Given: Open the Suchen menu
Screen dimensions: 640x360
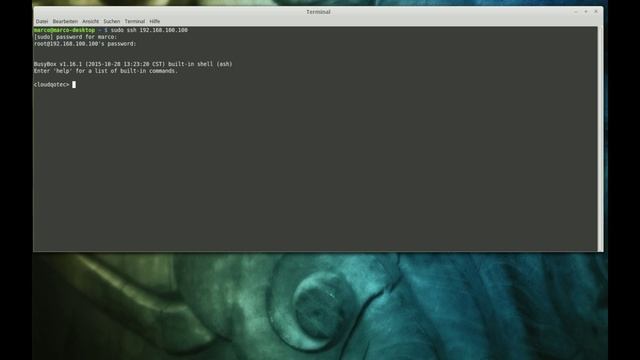Looking at the screenshot, I should (111, 21).
